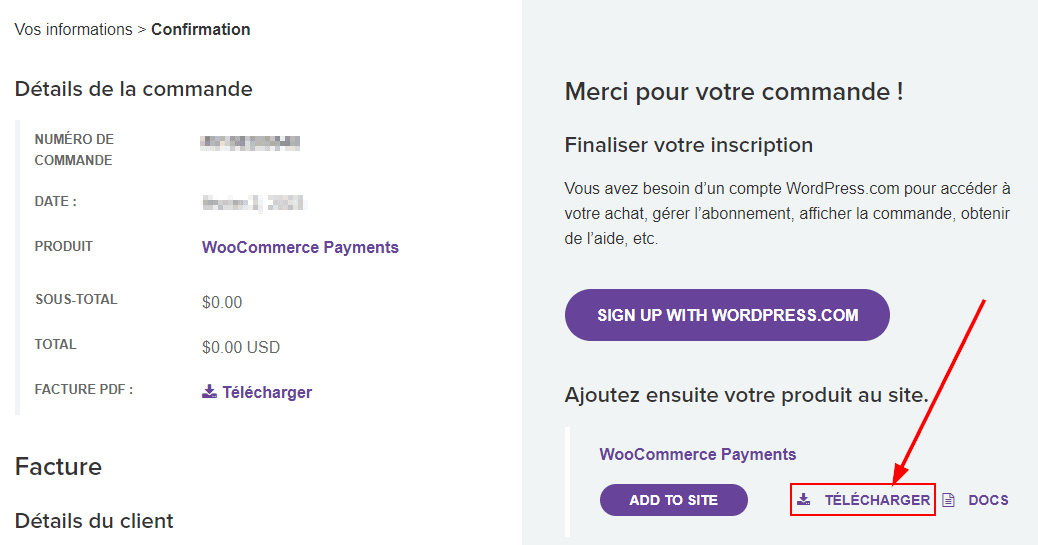The height and width of the screenshot is (545, 1038).
Task: Click the Confirmation breadcrumb step
Action: tap(201, 29)
